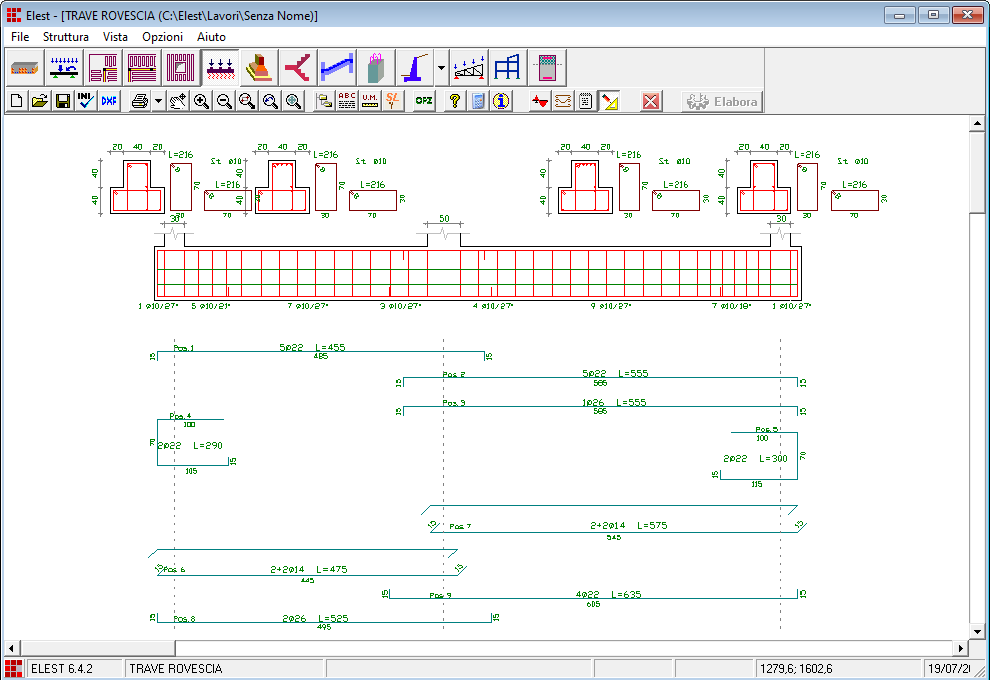
Task: Click the truss structure module icon
Action: click(x=469, y=67)
